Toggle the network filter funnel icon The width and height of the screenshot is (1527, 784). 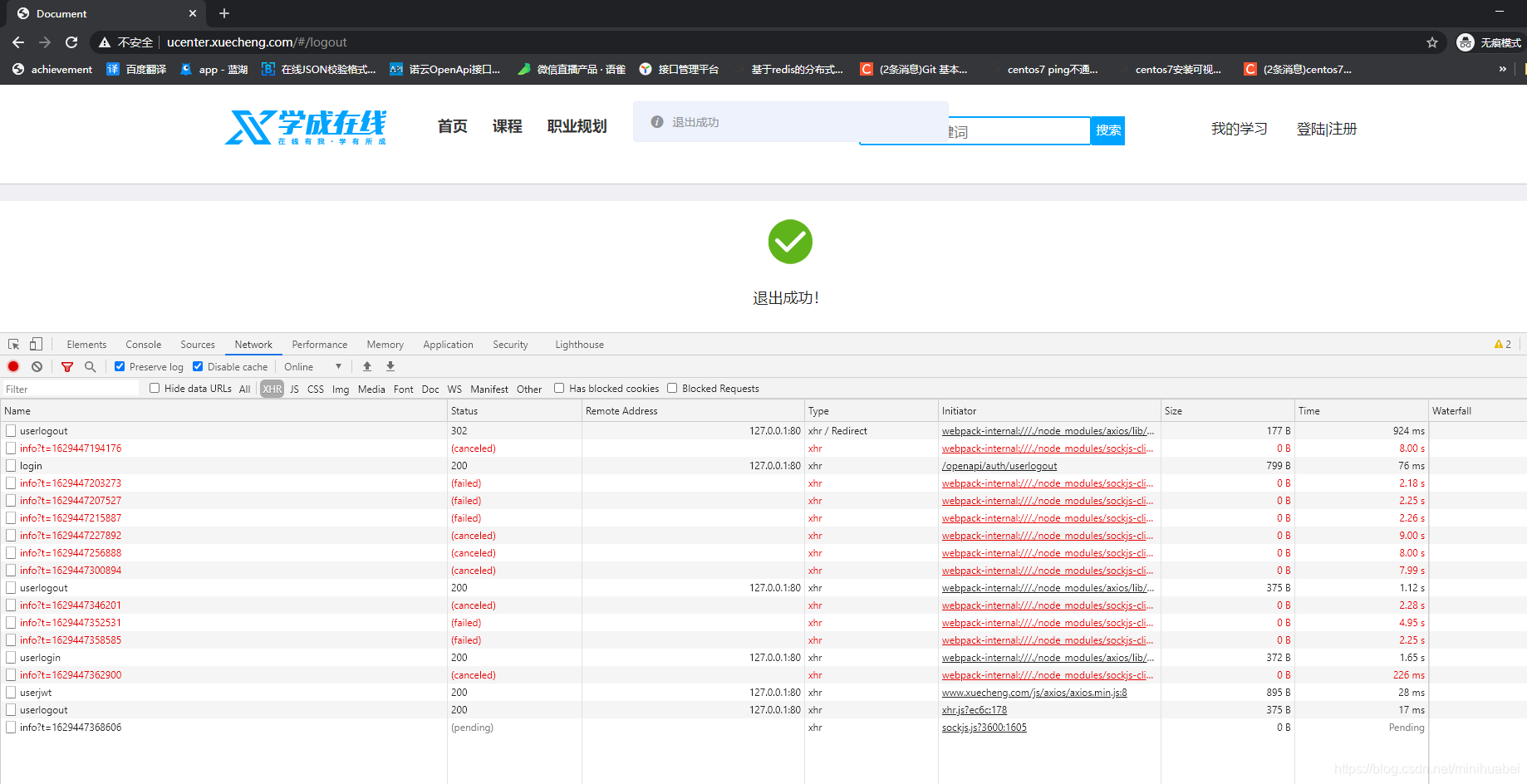click(67, 366)
